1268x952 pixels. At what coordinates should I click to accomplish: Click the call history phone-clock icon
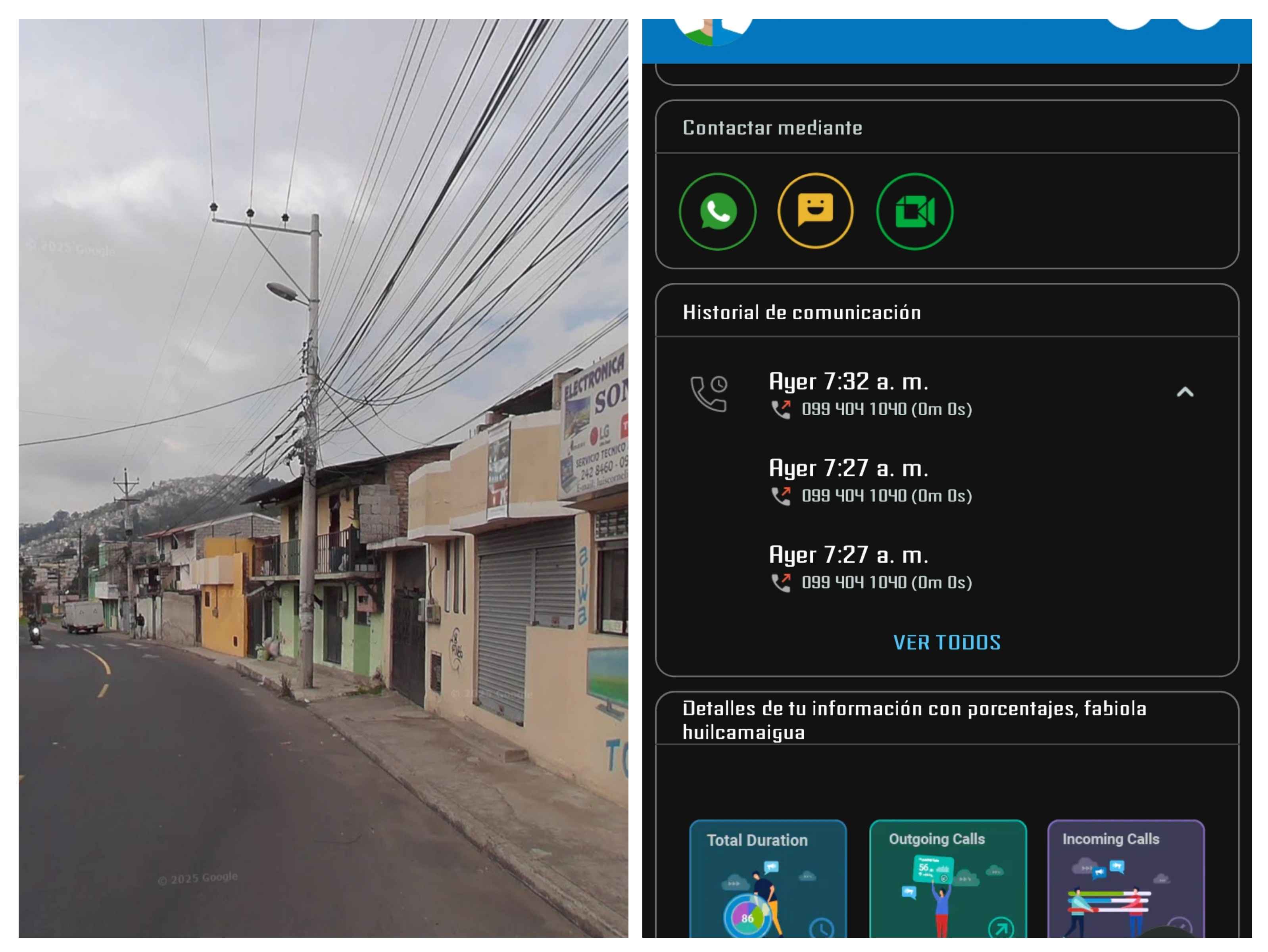pos(709,393)
